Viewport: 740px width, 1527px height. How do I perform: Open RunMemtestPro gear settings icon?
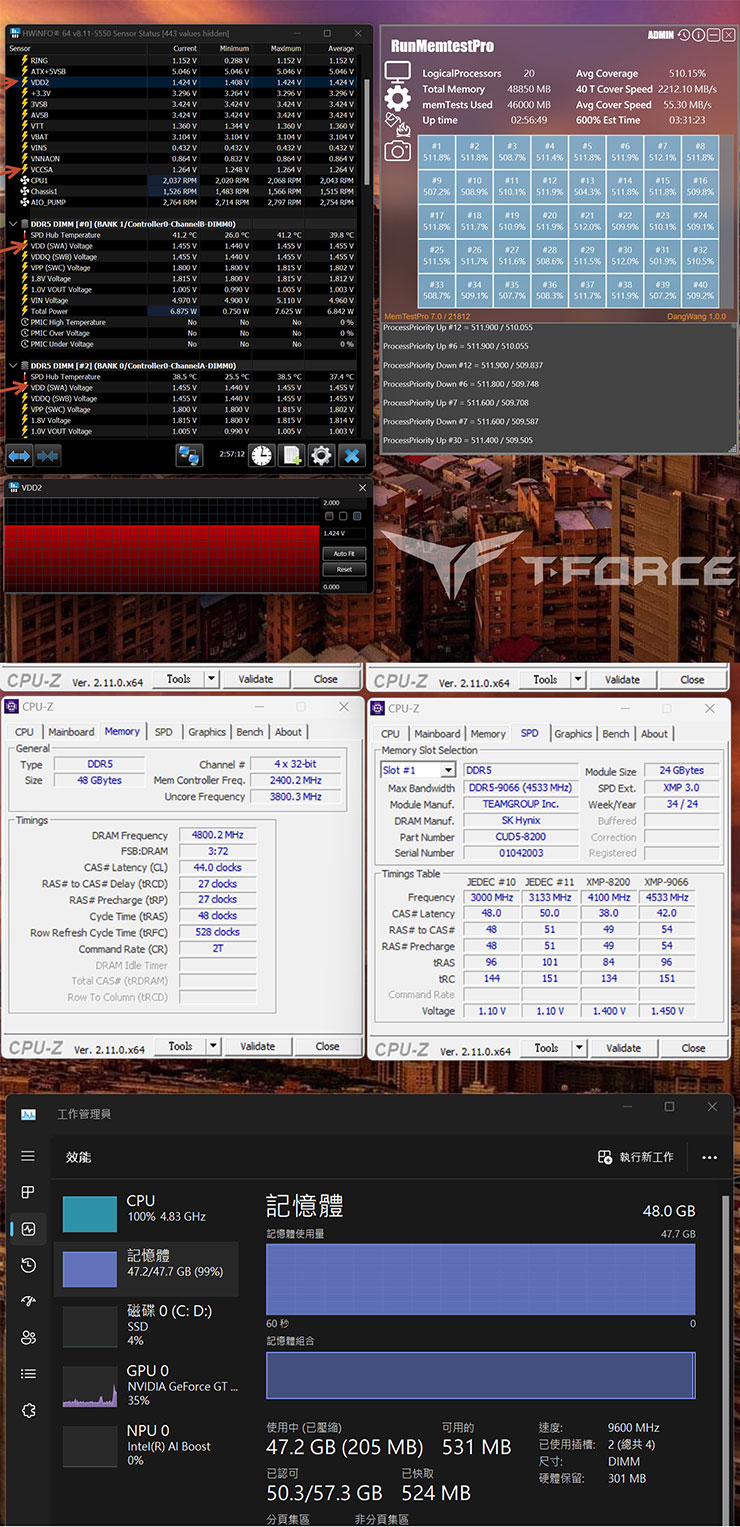pos(398,98)
